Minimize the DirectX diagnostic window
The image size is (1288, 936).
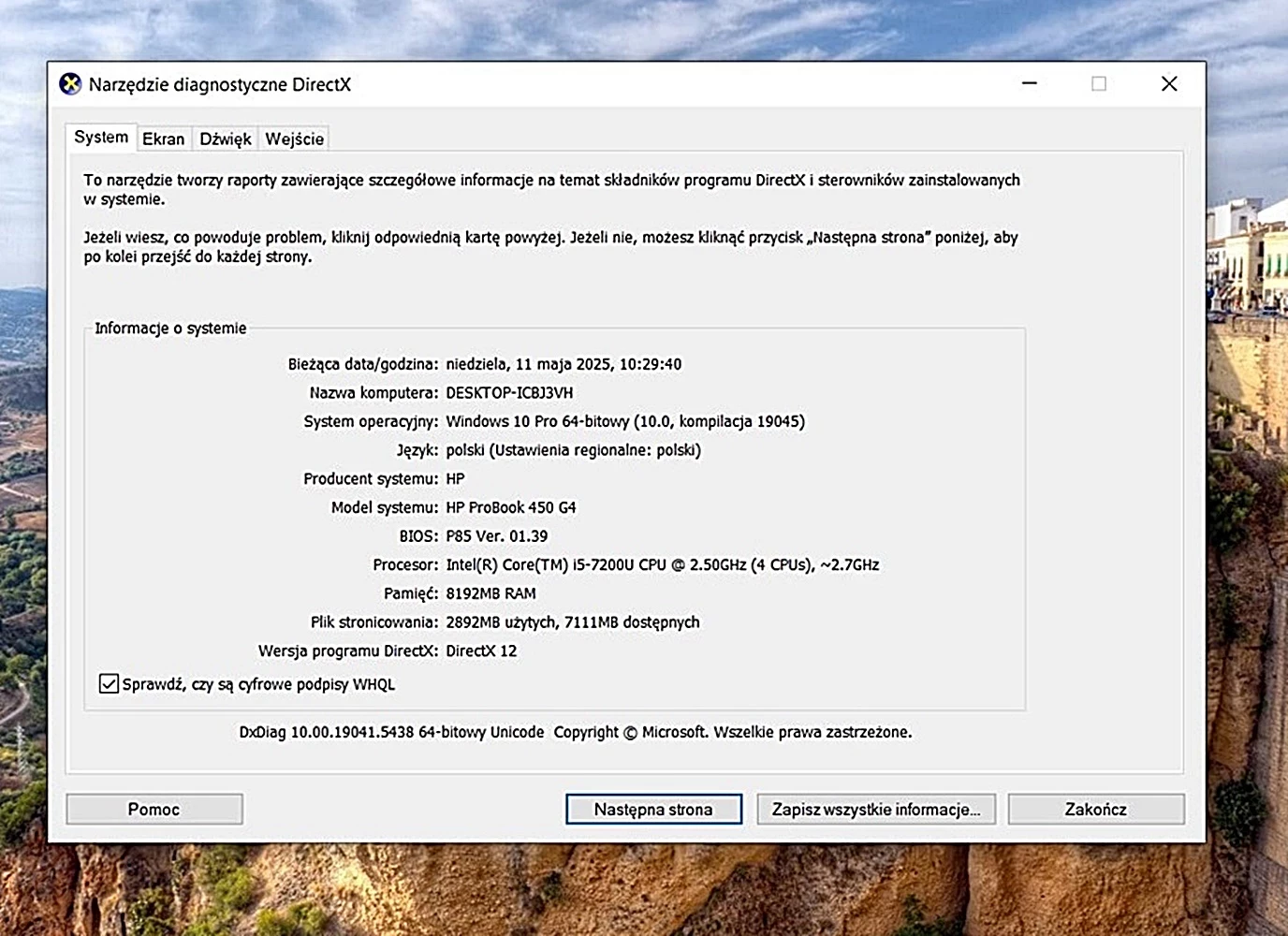coord(1030,83)
